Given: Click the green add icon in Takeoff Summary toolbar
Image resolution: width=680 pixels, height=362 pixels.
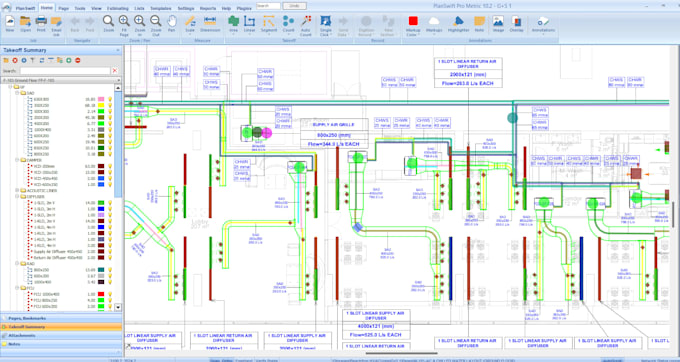Looking at the screenshot, I should [x=69, y=60].
